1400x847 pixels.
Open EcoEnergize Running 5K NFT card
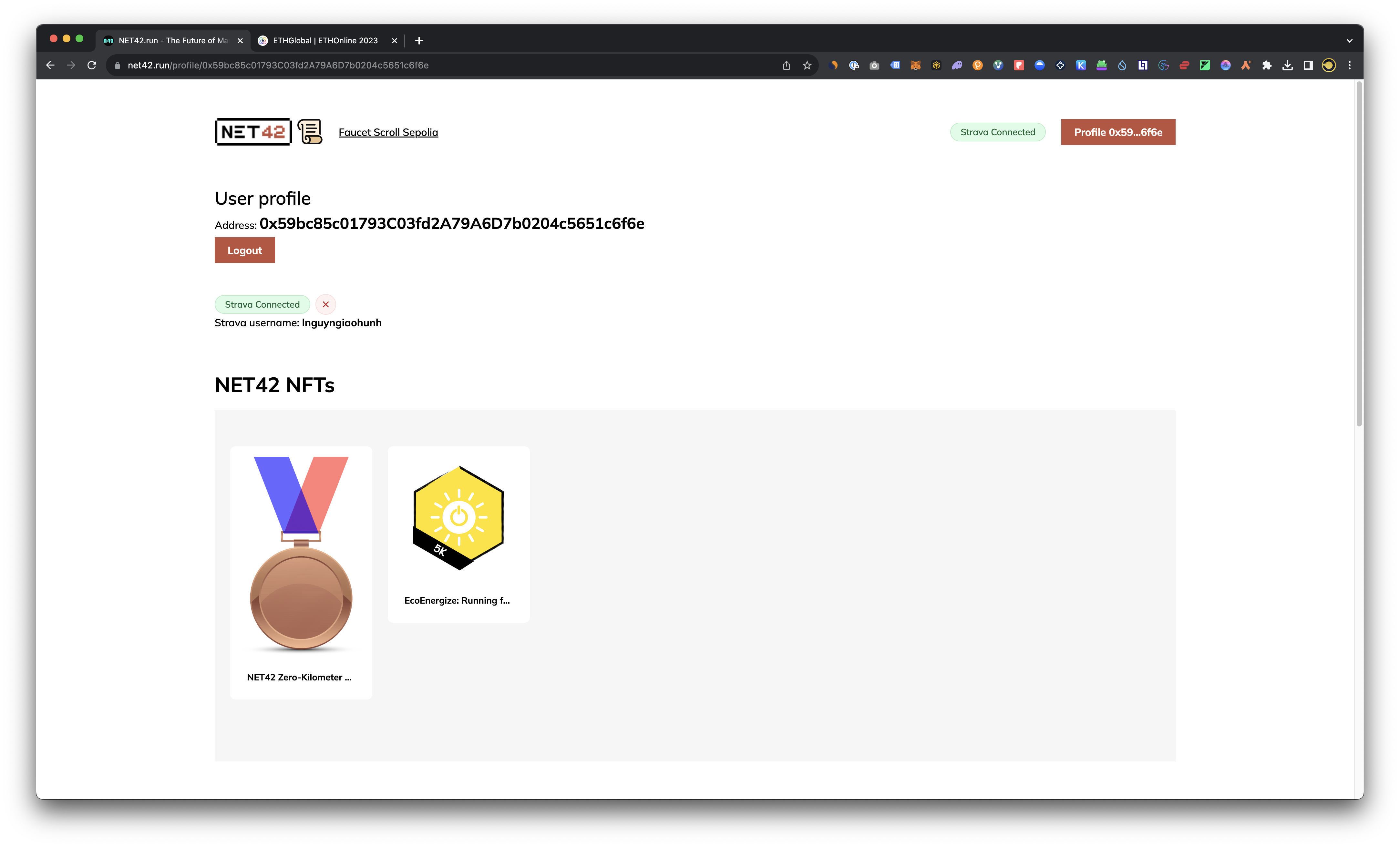coord(458,535)
